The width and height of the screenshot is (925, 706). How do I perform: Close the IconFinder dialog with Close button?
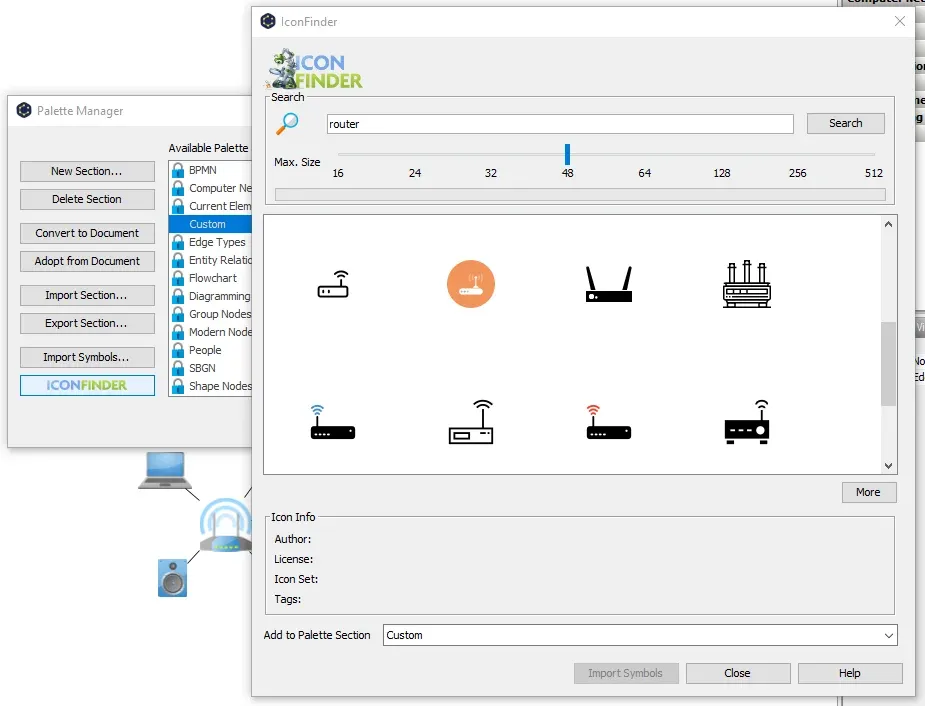click(x=737, y=673)
